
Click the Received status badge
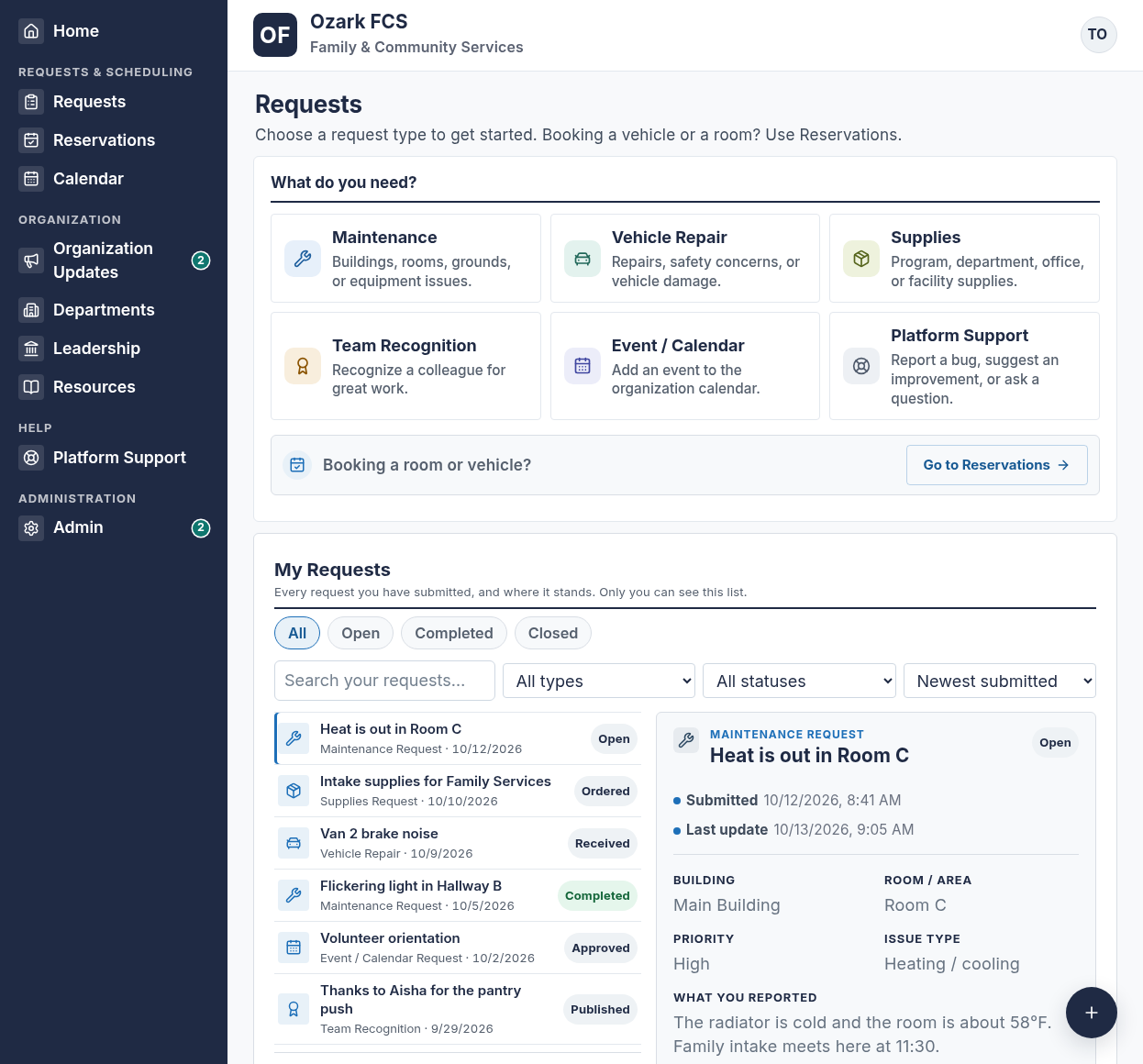coord(603,844)
